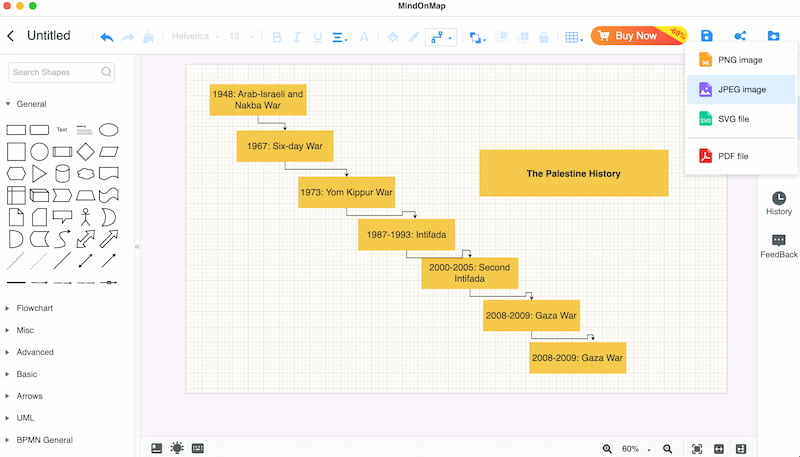Click the send to back icon
The width and height of the screenshot is (800, 457).
[x=523, y=37]
